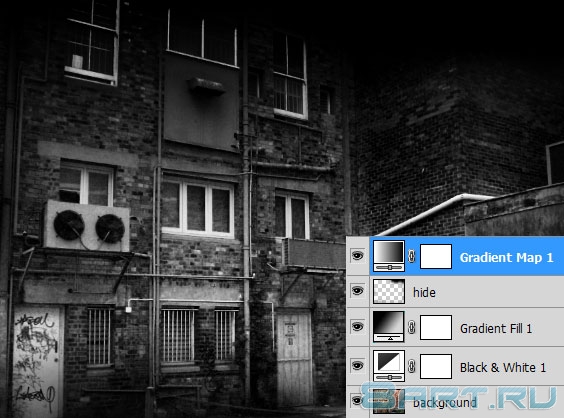Click the background layer thumbnail

click(389, 401)
